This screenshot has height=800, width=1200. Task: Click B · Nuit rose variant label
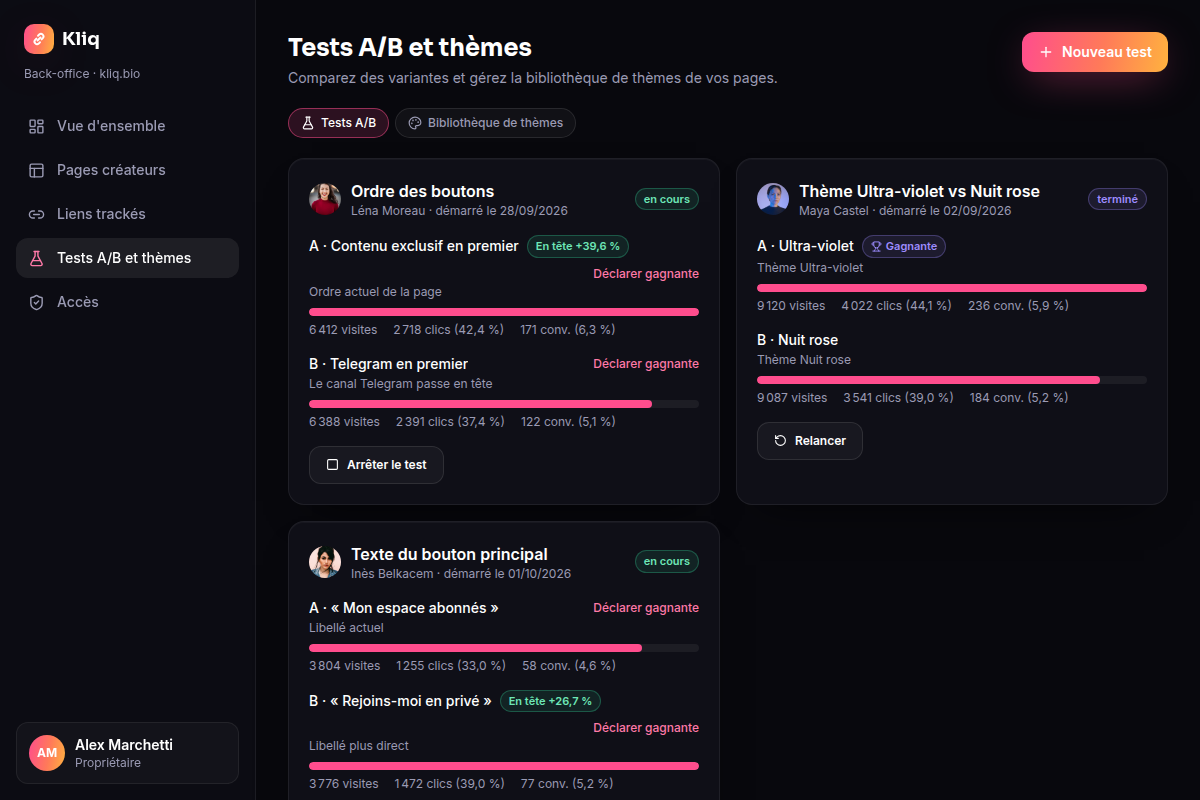tap(797, 340)
